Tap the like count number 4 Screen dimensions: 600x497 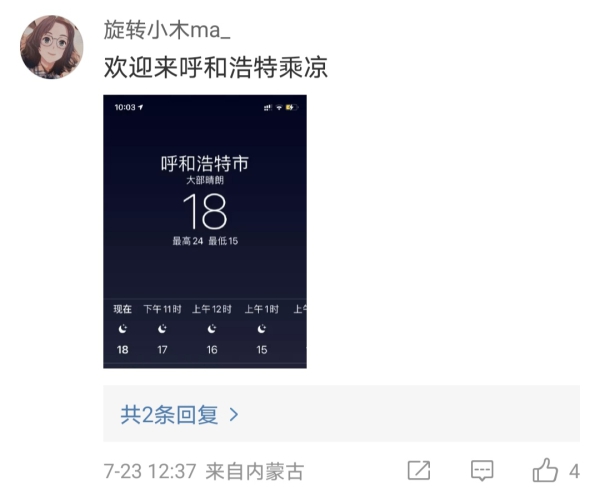(x=574, y=471)
